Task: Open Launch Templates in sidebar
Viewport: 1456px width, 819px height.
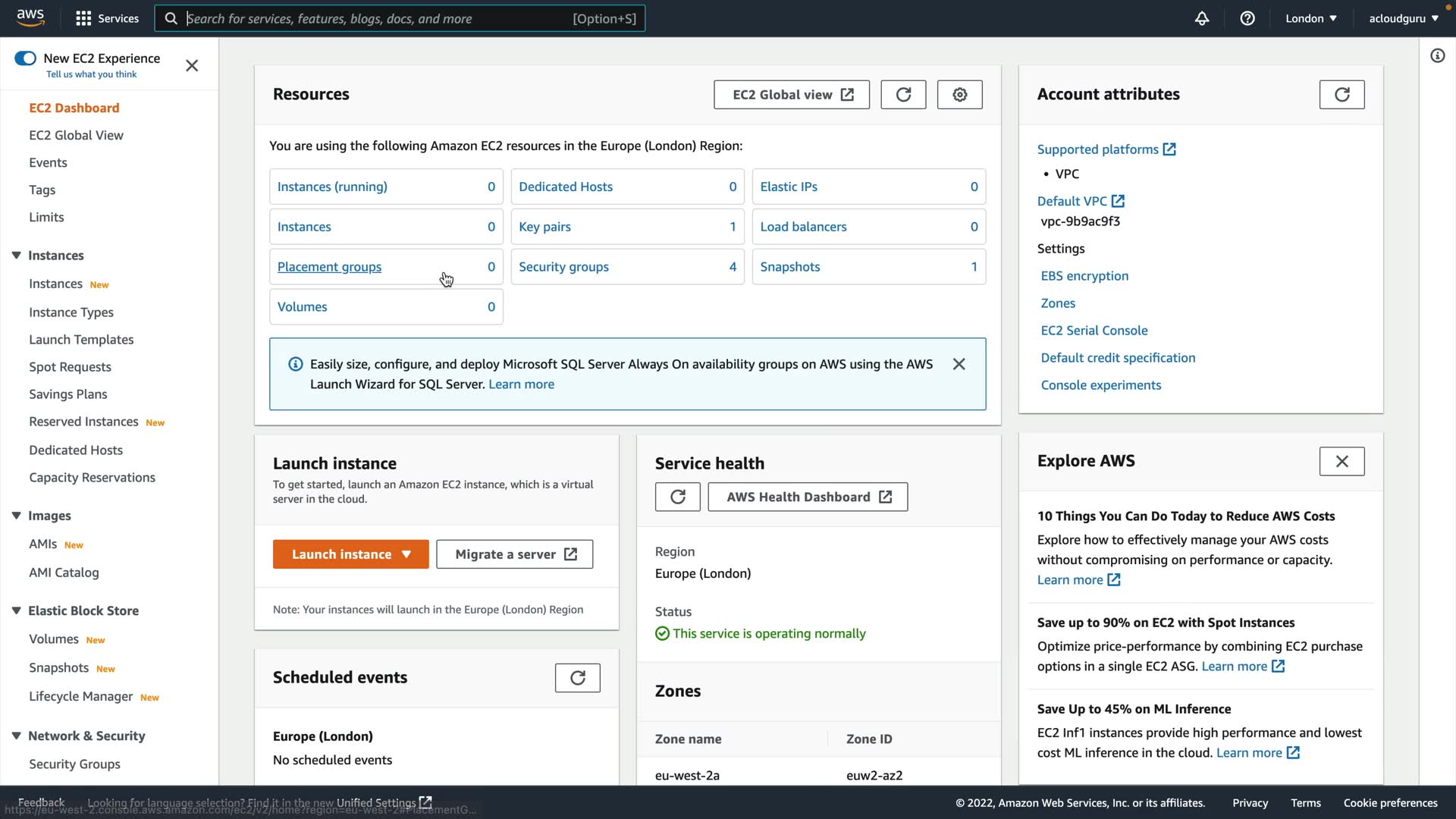Action: pos(81,340)
